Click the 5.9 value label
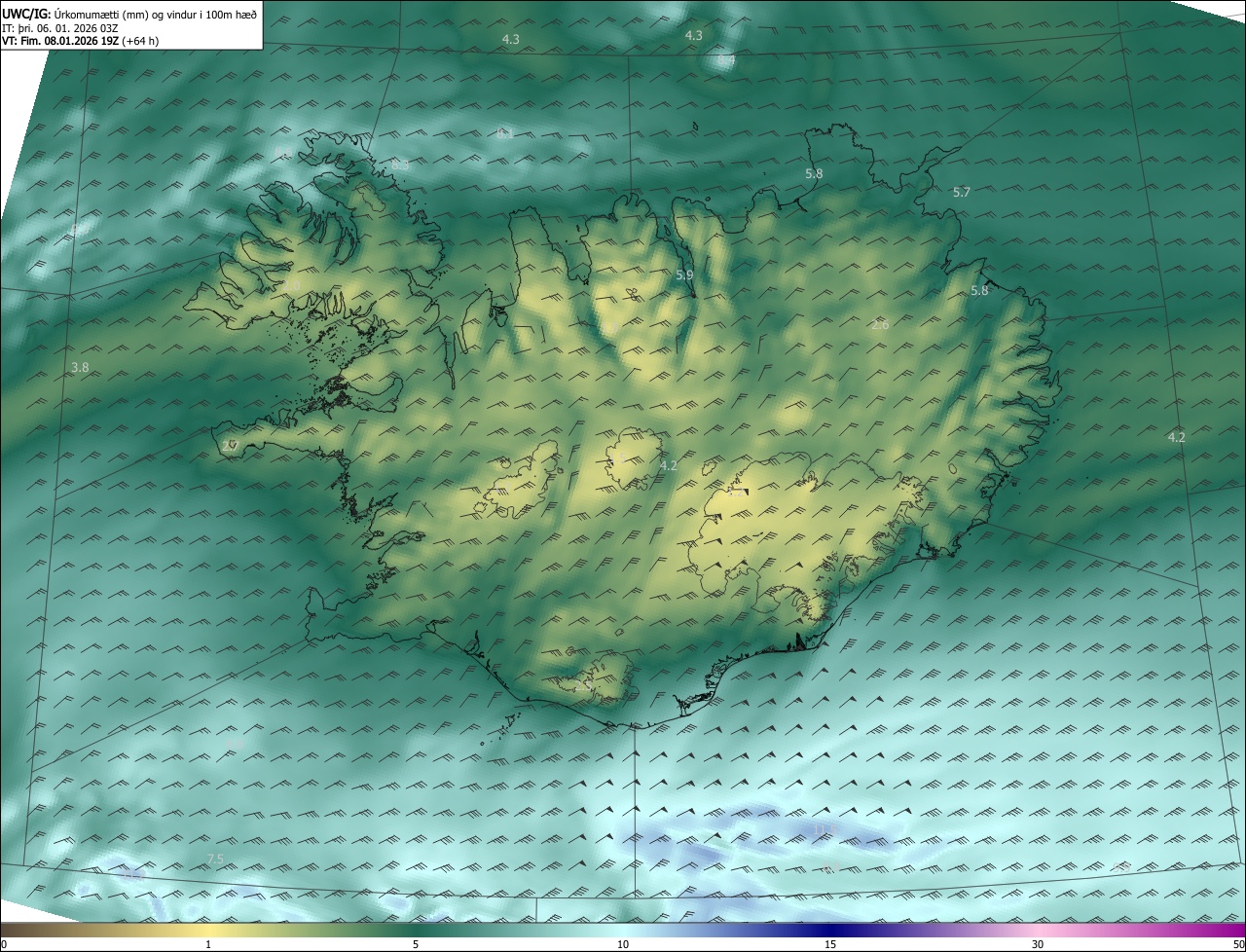The height and width of the screenshot is (952, 1246). coord(684,275)
